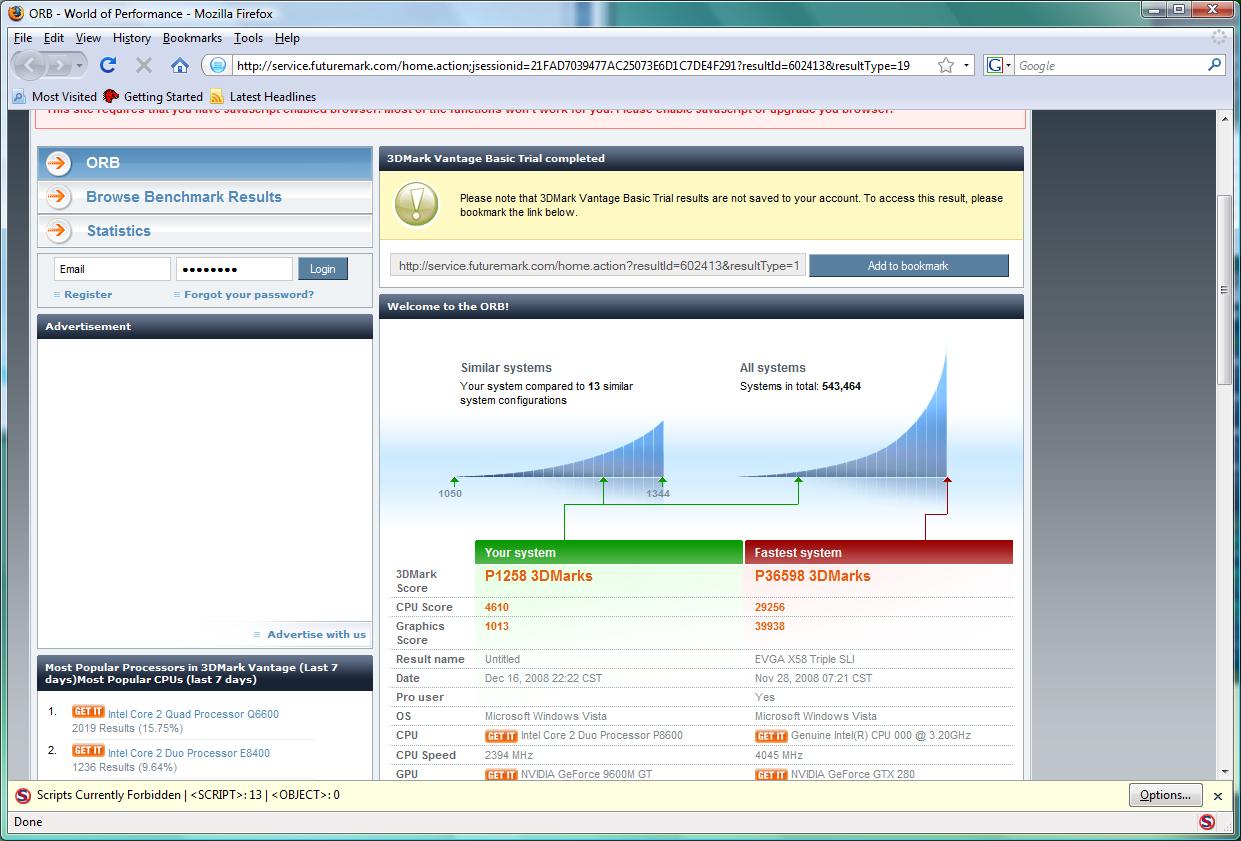The width and height of the screenshot is (1241, 841).
Task: Open the Register link
Action: pyautogui.click(x=88, y=295)
